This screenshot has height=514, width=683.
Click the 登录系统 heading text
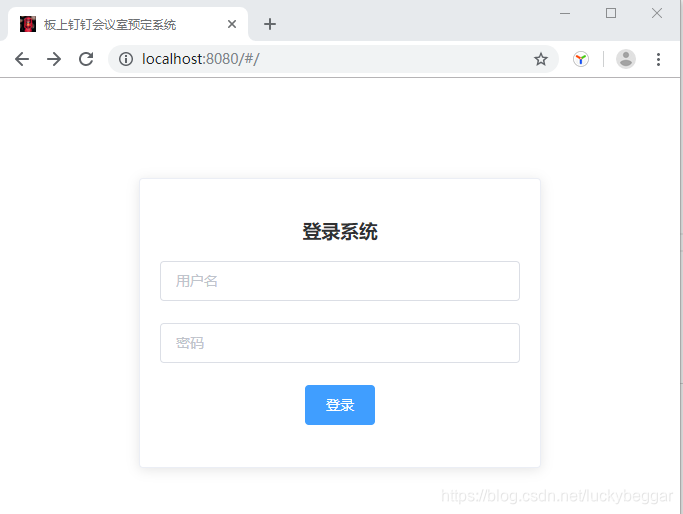tap(340, 231)
